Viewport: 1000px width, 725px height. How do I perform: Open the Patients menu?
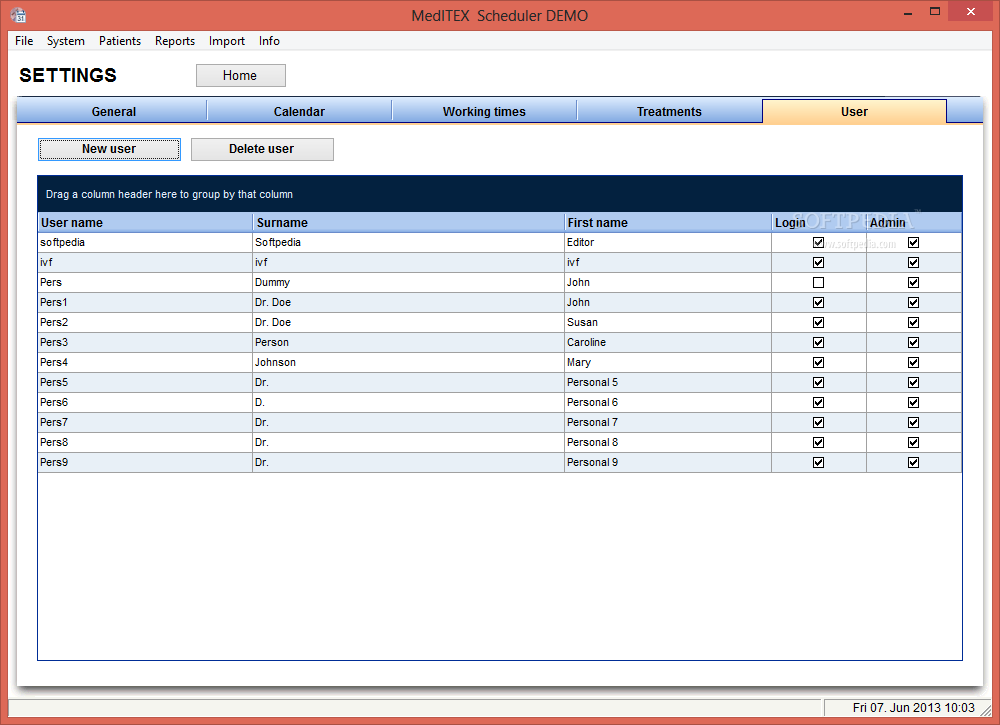(x=120, y=41)
